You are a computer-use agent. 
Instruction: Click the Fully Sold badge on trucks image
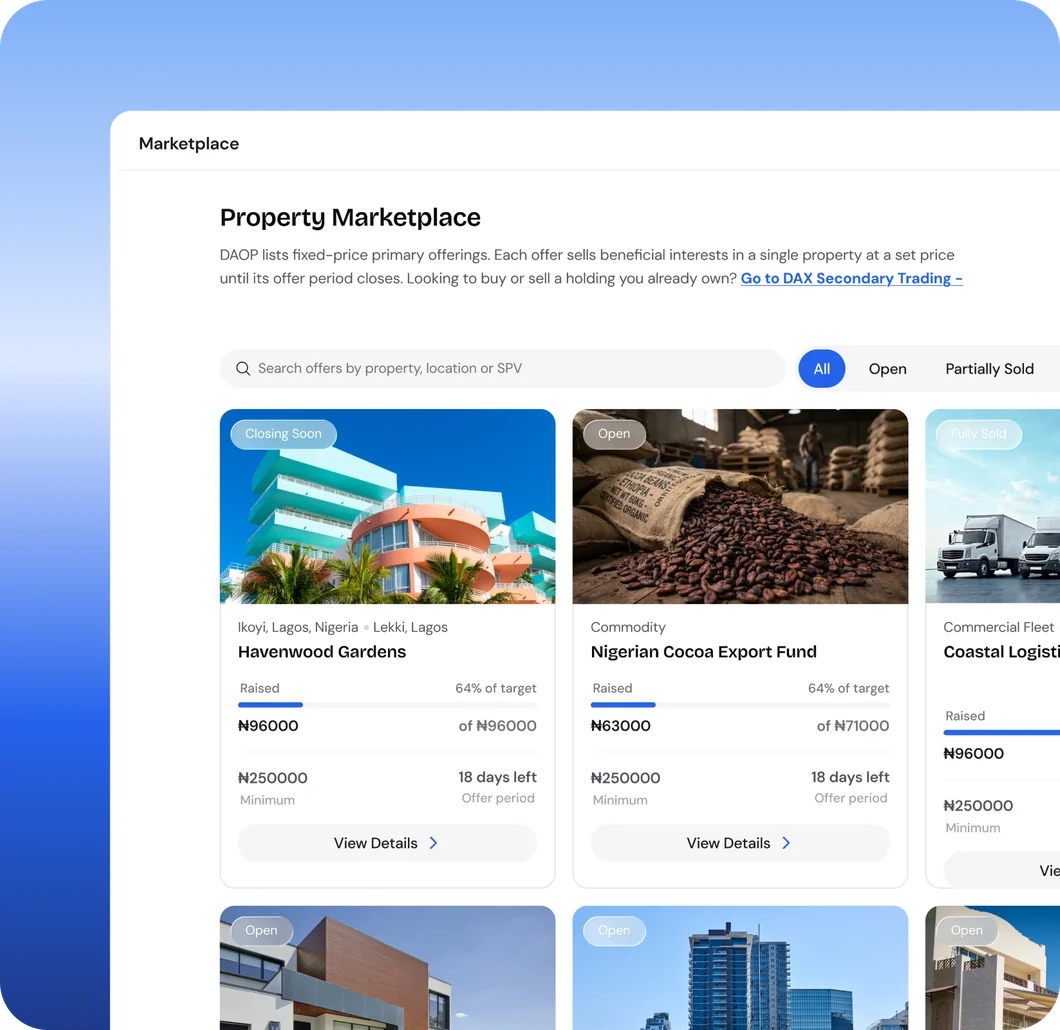point(978,434)
